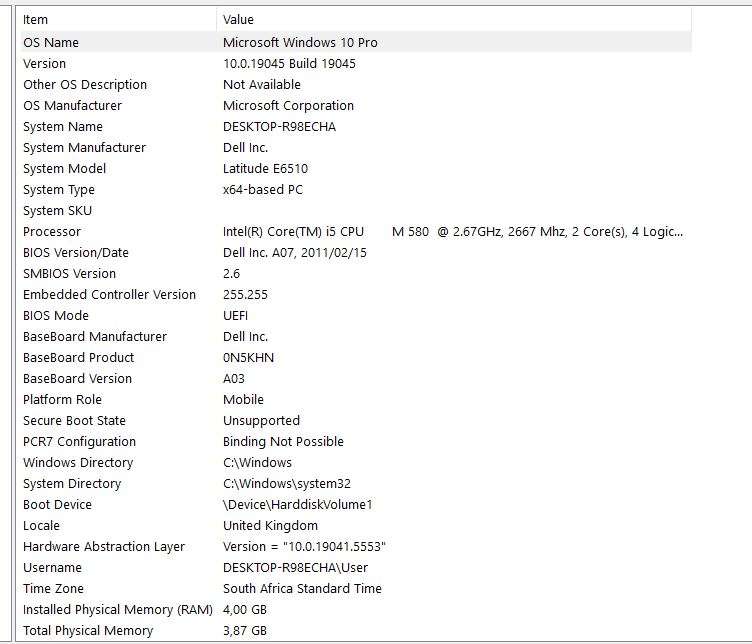Click the Mobile value
752x644 pixels.
[243, 399]
